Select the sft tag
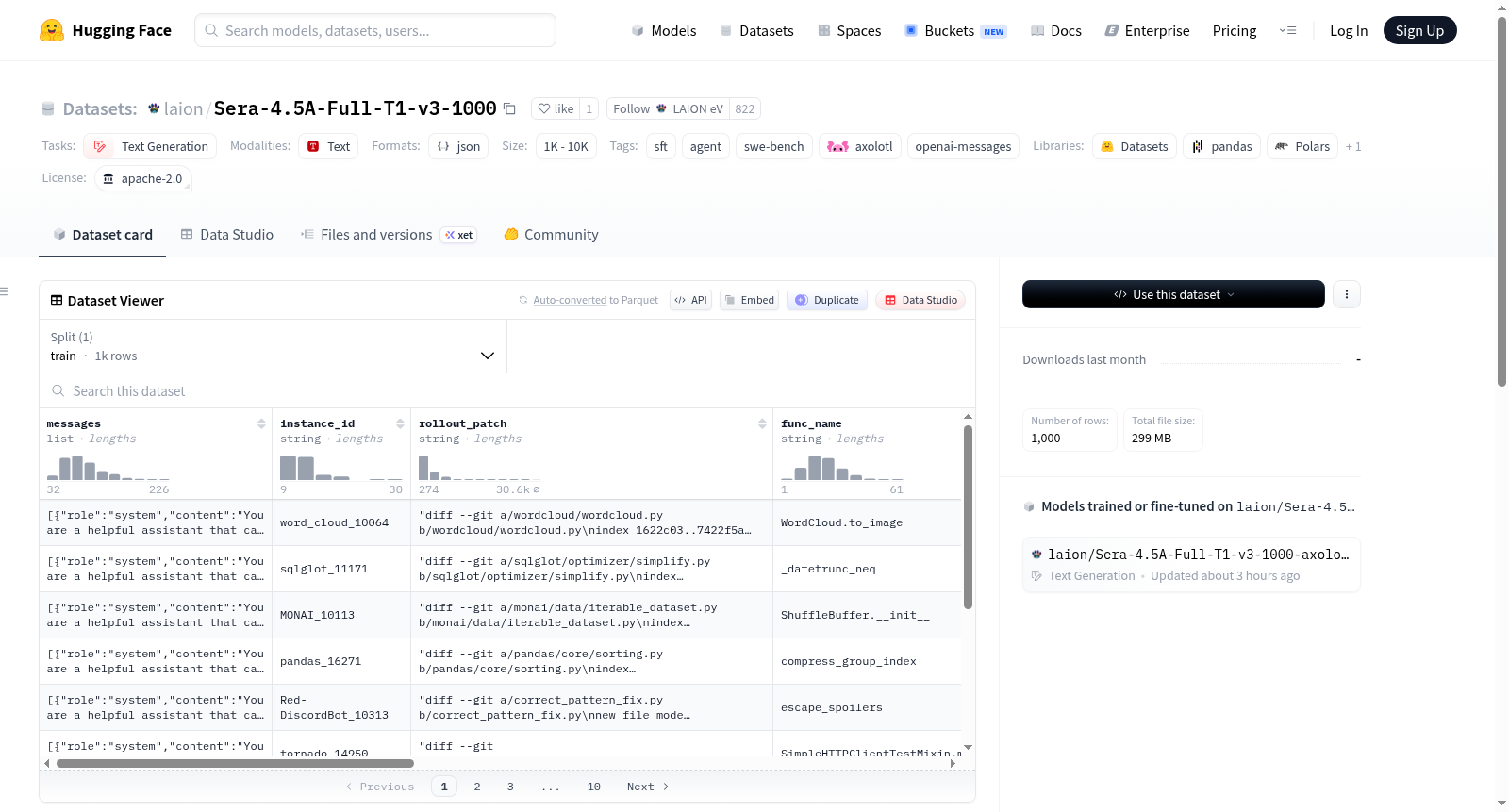The image size is (1509, 812). tap(660, 146)
